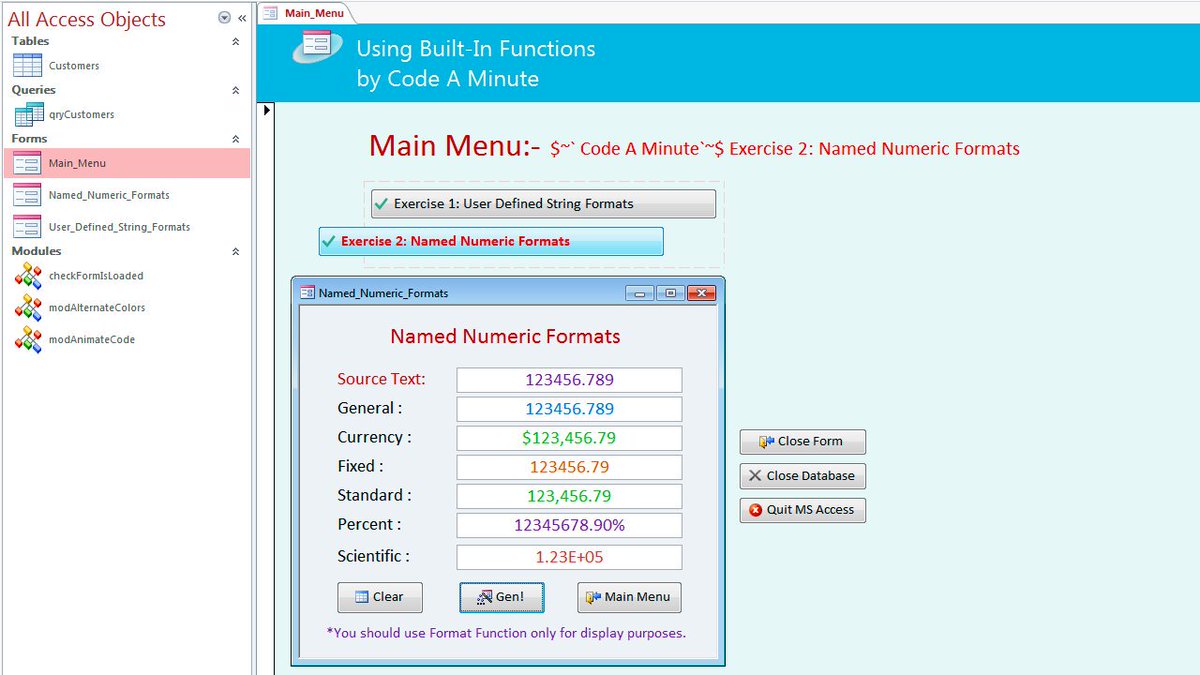Click the Named_Numeric_Formats window title icon
The width and height of the screenshot is (1200, 675).
click(x=307, y=293)
